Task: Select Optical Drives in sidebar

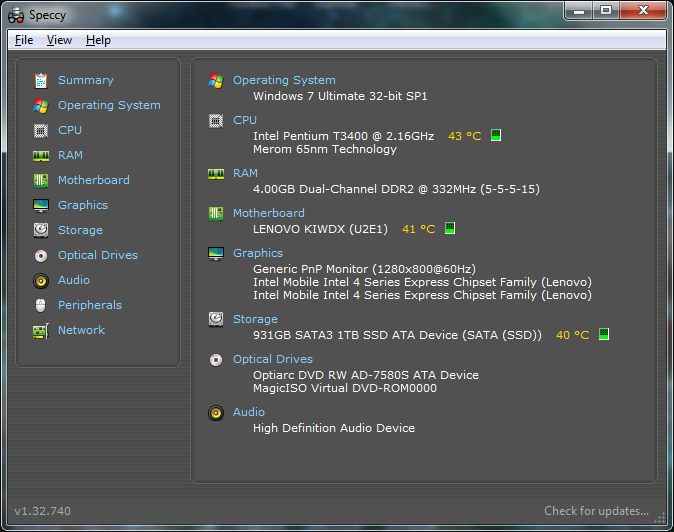Action: tap(98, 255)
